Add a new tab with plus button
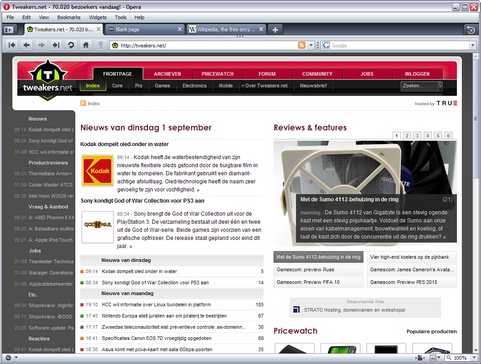 (x=275, y=30)
